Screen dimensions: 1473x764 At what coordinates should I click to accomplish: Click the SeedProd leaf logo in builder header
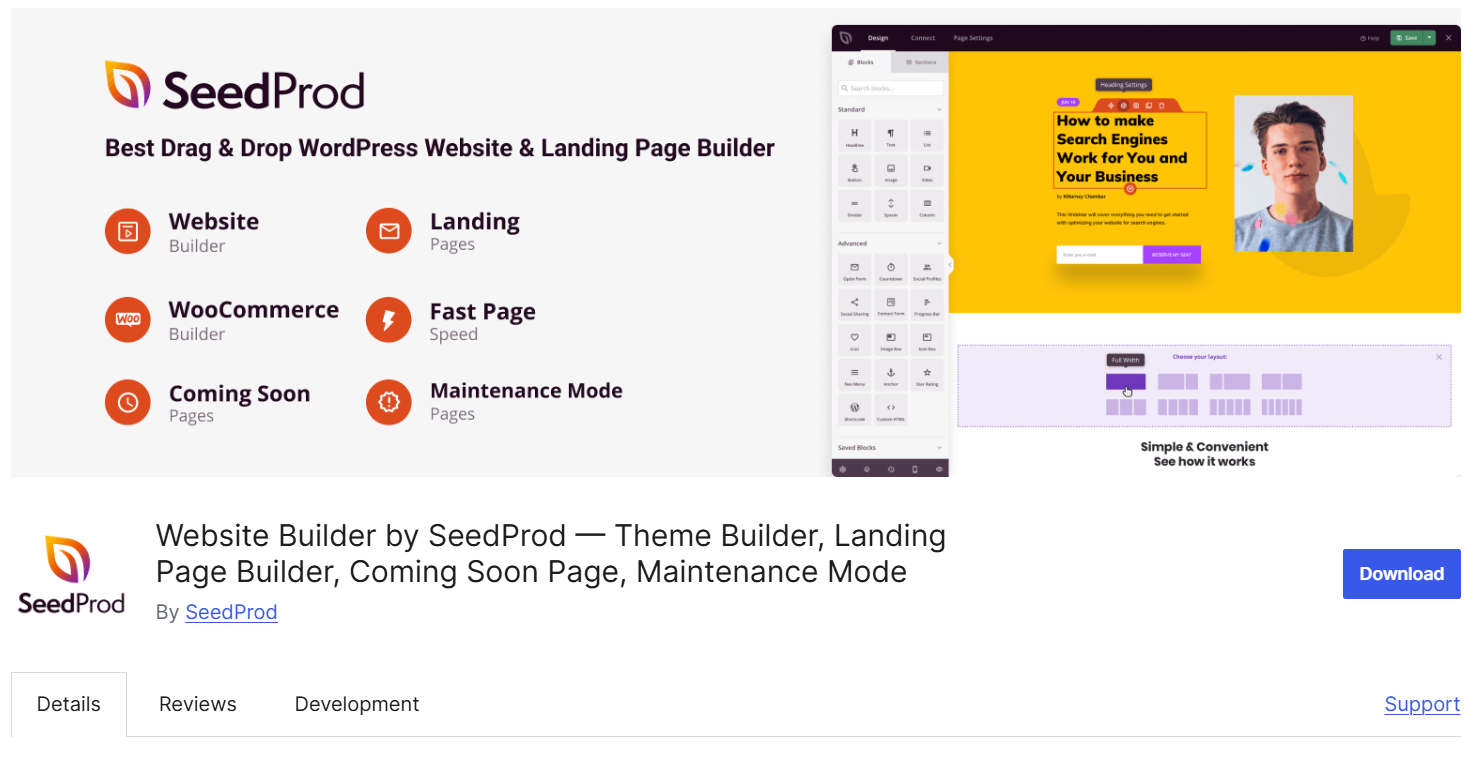[845, 37]
